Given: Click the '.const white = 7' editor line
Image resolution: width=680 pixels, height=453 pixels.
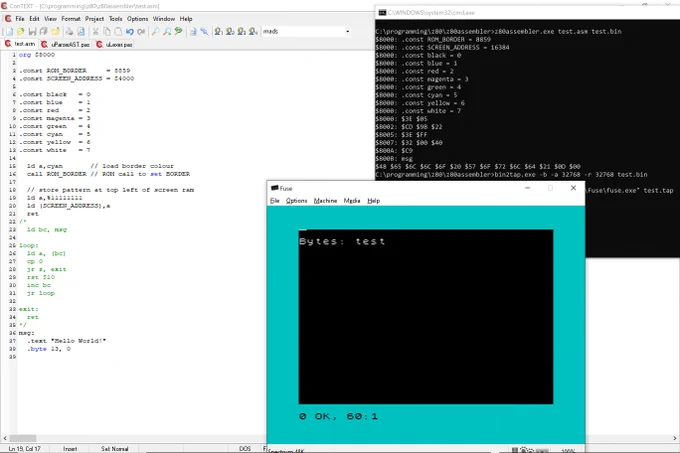Looking at the screenshot, I should (x=55, y=150).
